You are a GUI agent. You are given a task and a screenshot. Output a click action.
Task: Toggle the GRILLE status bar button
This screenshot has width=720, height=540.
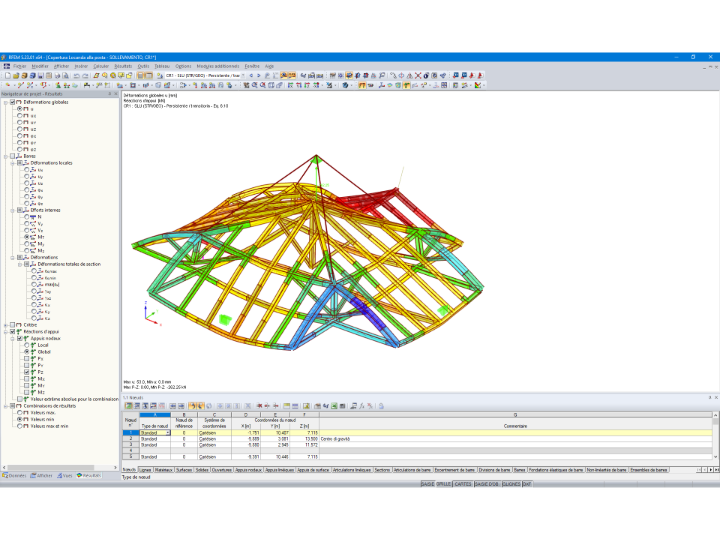point(444,484)
